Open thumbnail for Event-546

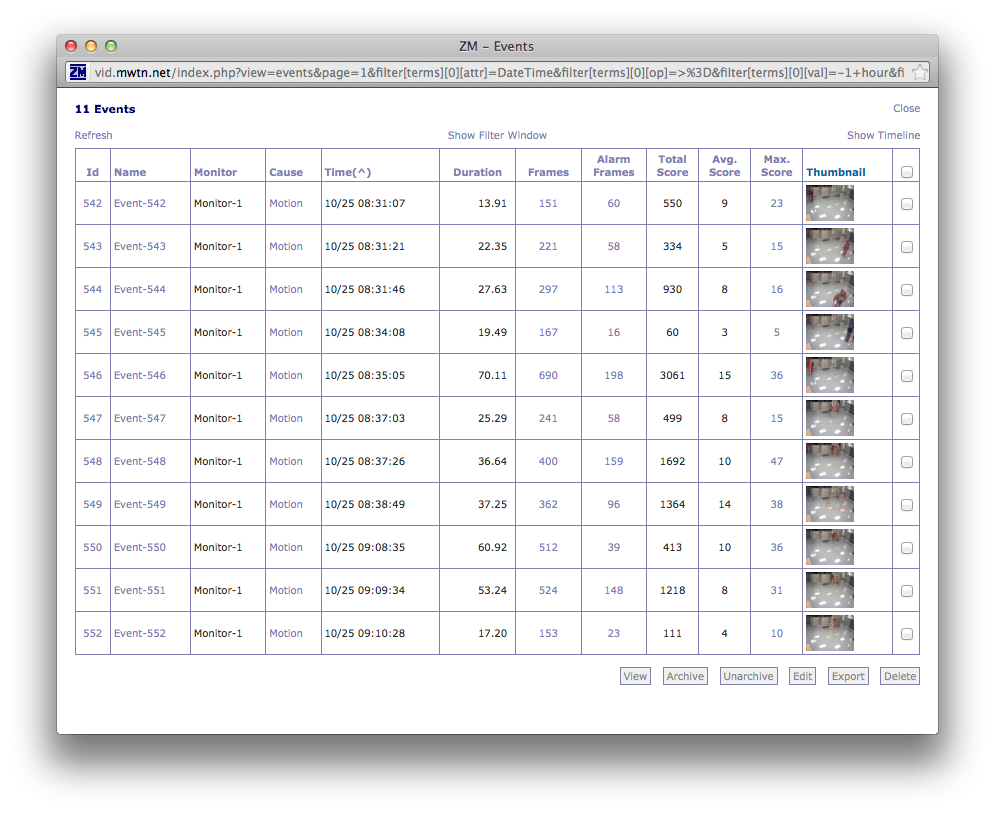point(829,375)
